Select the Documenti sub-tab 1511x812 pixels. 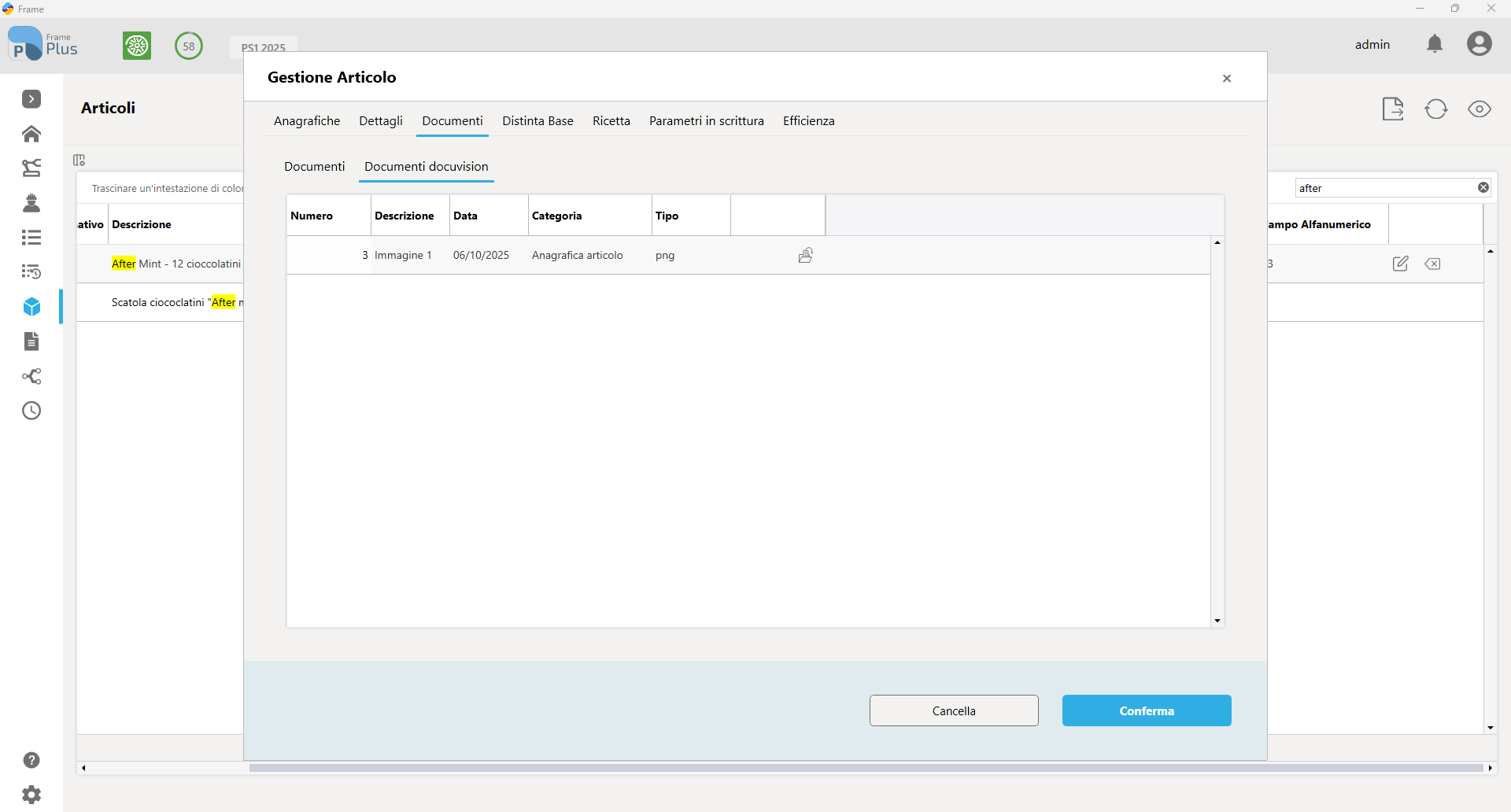(315, 166)
